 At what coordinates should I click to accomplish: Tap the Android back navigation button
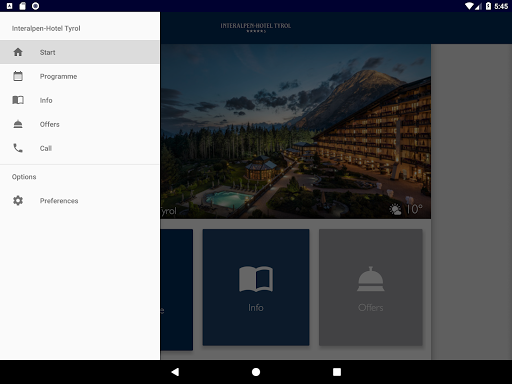coord(175,372)
